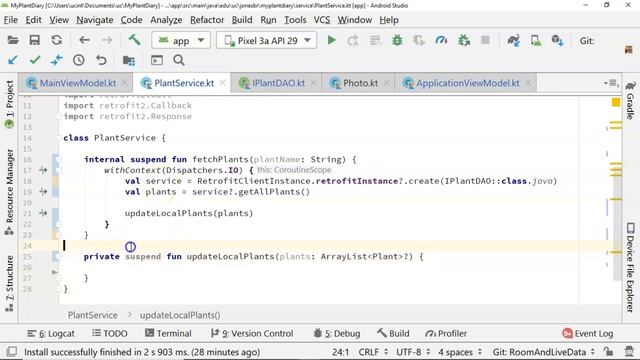Open the Device File Explorer panel
Image resolution: width=640 pixels, height=360 pixels.
pos(631,268)
